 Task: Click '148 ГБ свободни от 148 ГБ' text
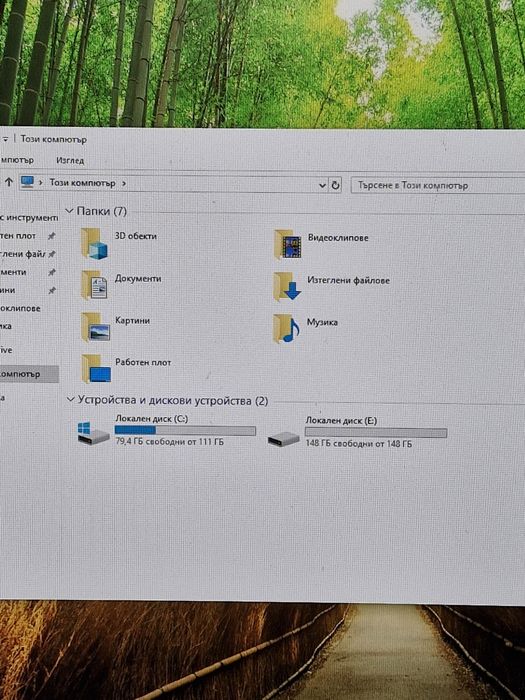click(x=358, y=444)
